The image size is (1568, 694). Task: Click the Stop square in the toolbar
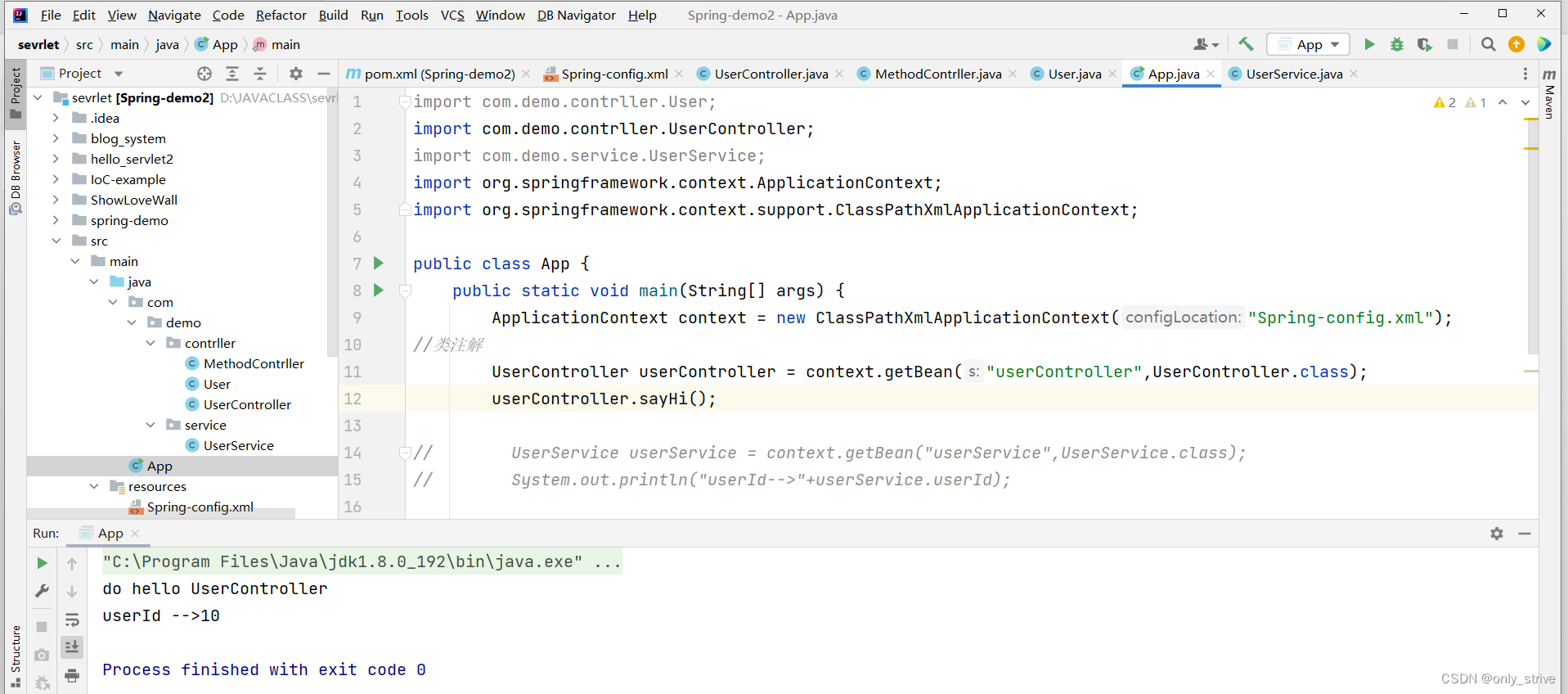[x=1453, y=44]
